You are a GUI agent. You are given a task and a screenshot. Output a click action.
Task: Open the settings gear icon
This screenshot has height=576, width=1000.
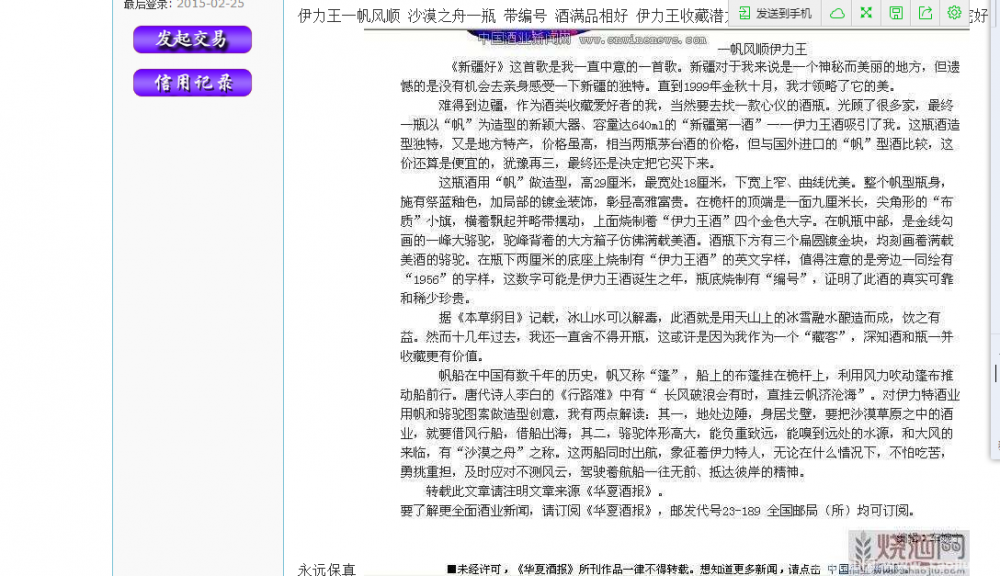point(954,13)
